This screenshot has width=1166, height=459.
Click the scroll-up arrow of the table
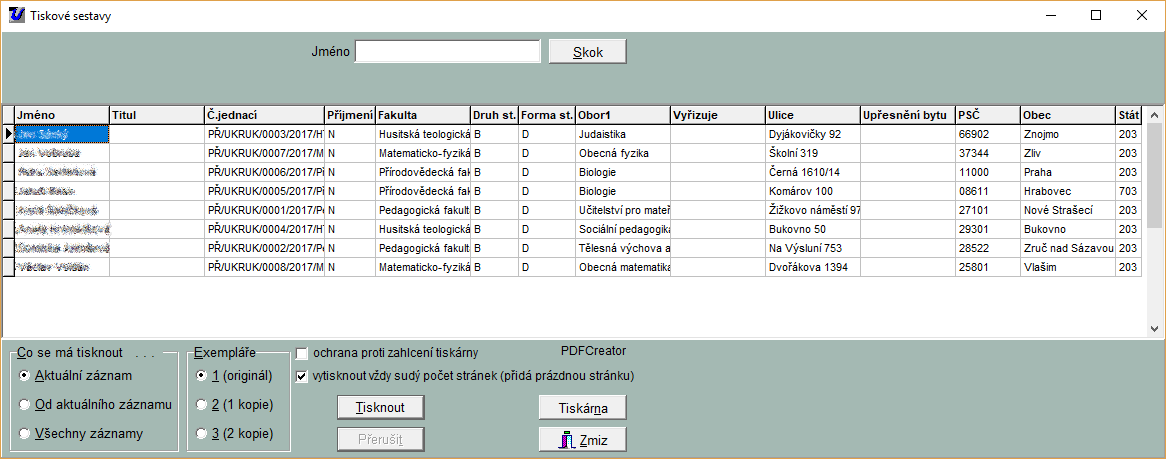point(1155,114)
